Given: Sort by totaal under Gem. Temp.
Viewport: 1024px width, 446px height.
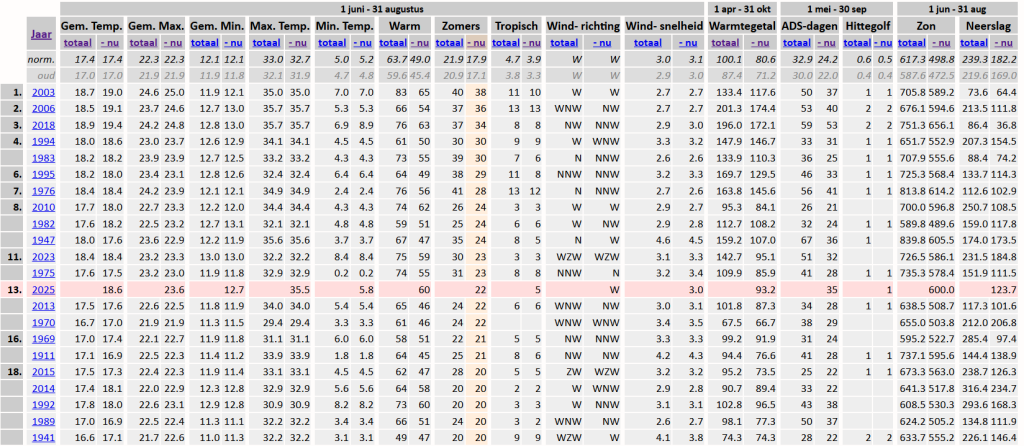Looking at the screenshot, I should 77,43.
